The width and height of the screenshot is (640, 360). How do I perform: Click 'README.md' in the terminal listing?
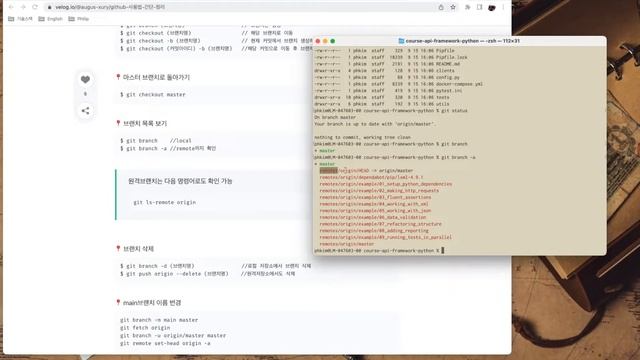[x=448, y=64]
